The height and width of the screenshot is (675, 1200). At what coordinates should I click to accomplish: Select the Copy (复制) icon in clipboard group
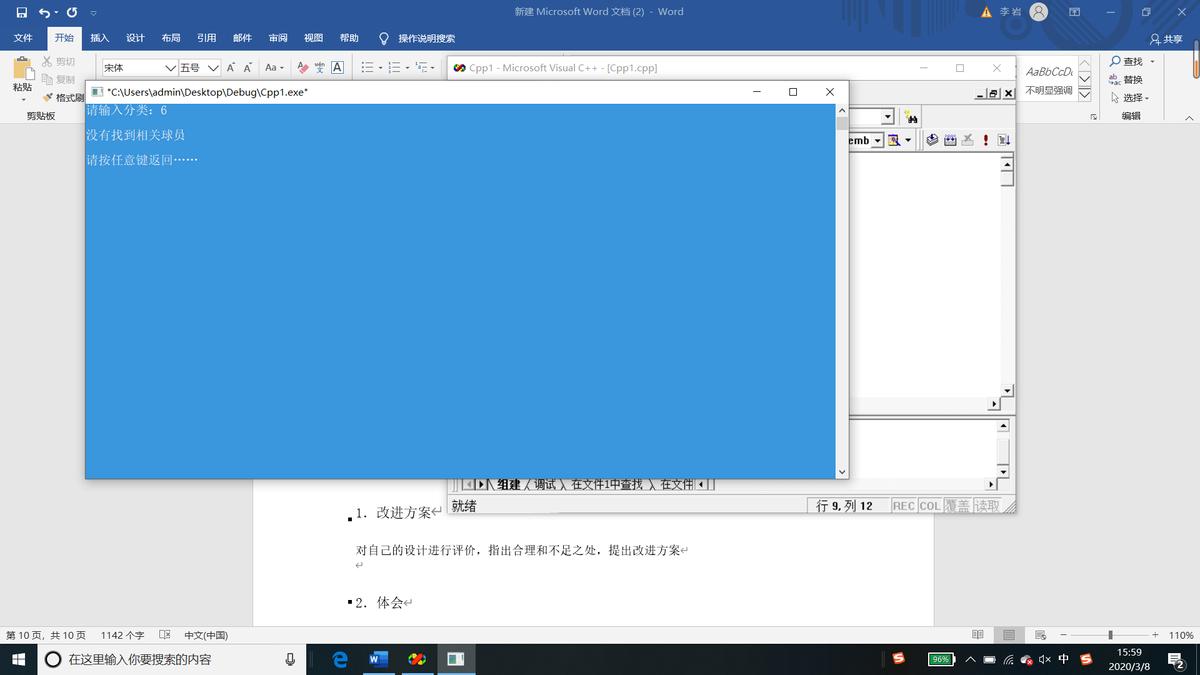click(46, 78)
